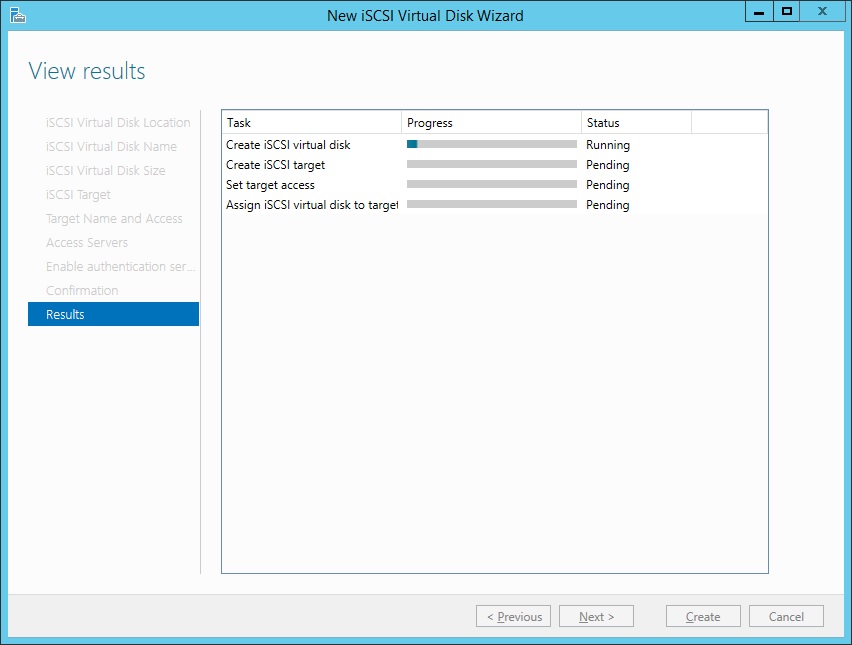Screen dimensions: 852x645
Task: Minimize the wizard window
Action: tap(759, 12)
